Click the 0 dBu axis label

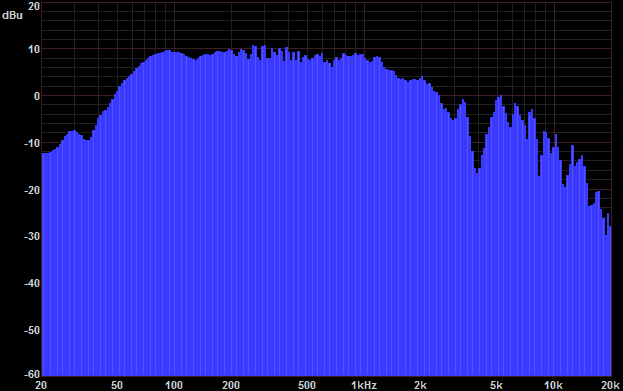(x=37, y=96)
